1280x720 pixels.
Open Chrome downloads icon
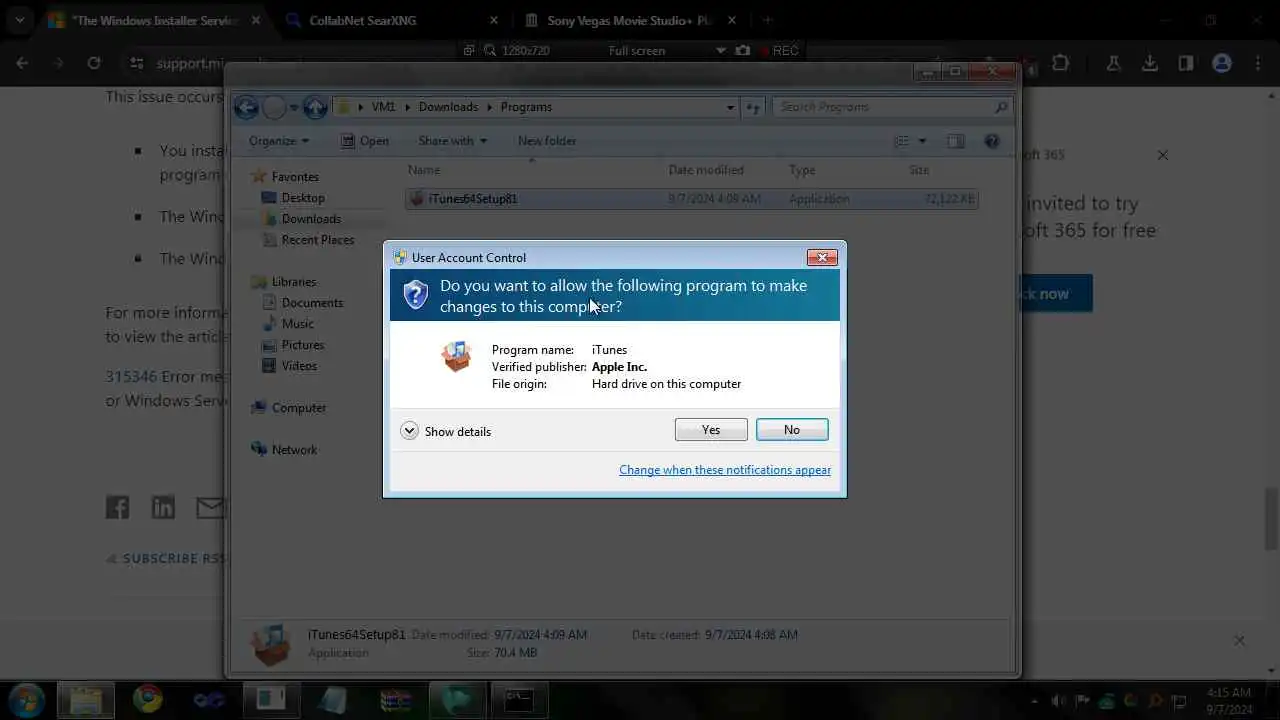coord(1150,63)
